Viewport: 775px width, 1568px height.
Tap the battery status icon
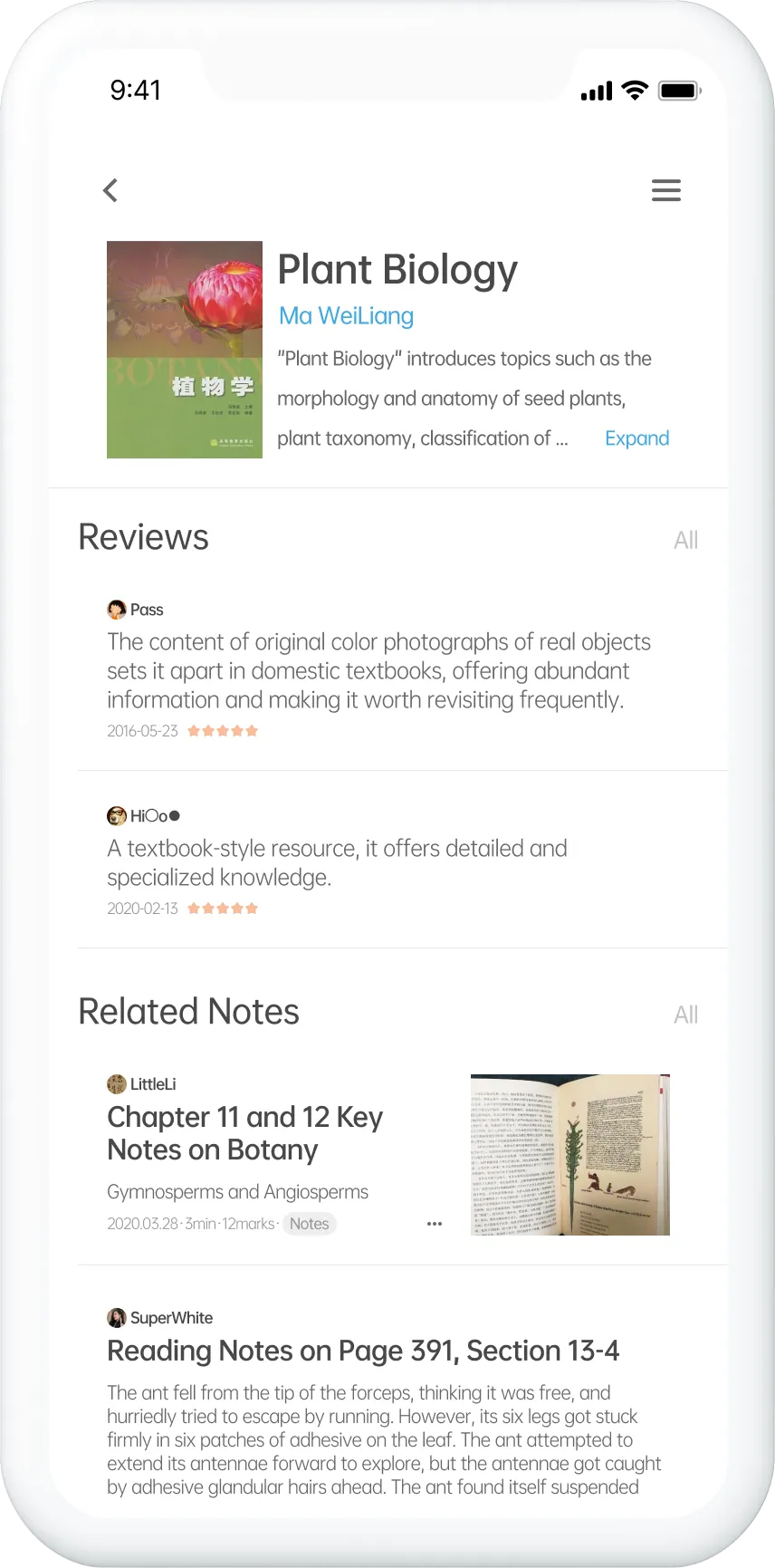[679, 91]
